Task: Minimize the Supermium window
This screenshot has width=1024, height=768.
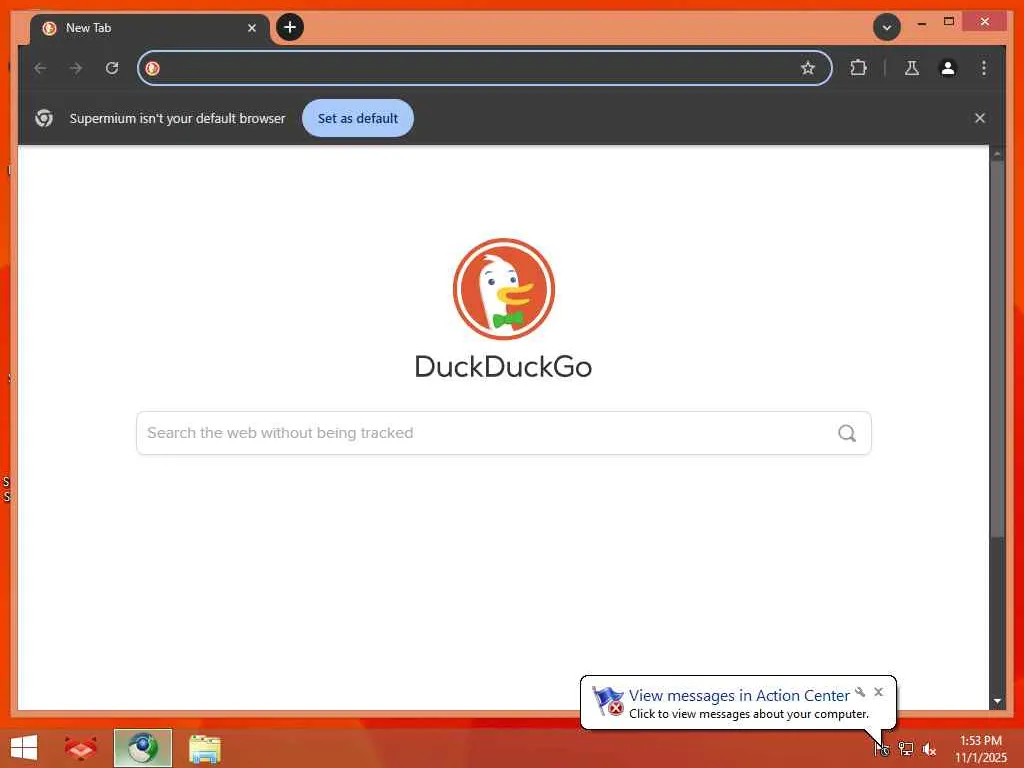Action: 921,23
